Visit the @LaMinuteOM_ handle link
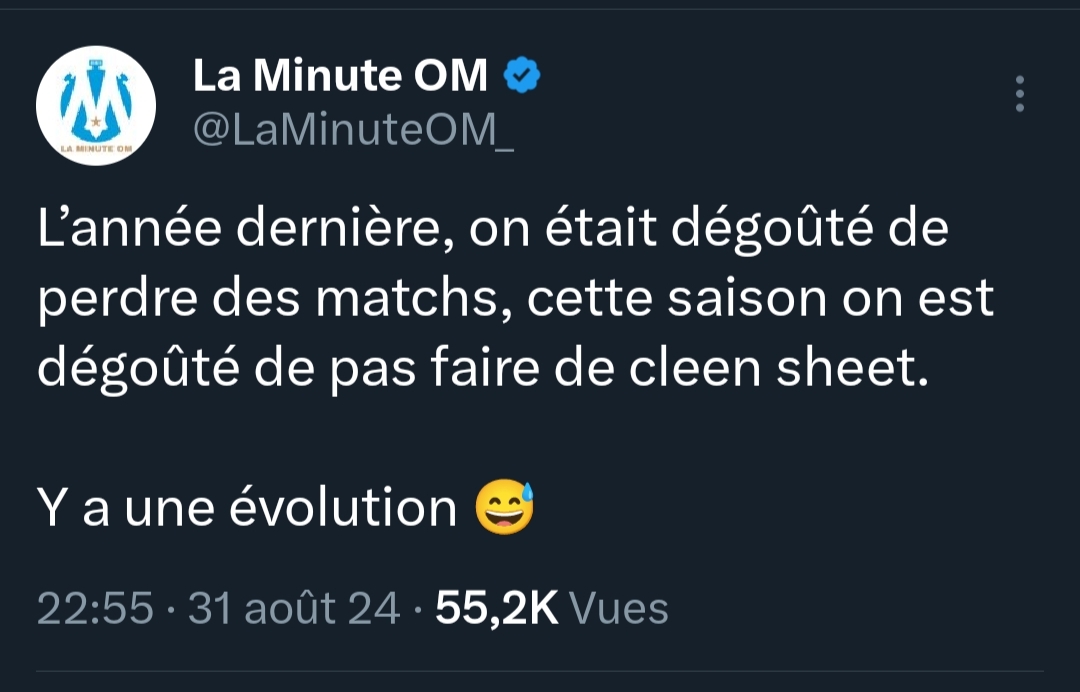 click(353, 131)
